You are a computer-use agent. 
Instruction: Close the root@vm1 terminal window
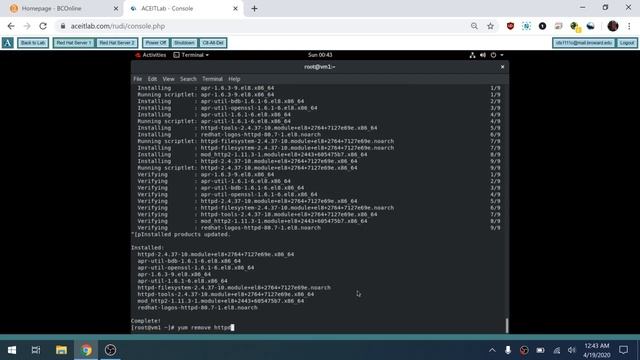(502, 67)
